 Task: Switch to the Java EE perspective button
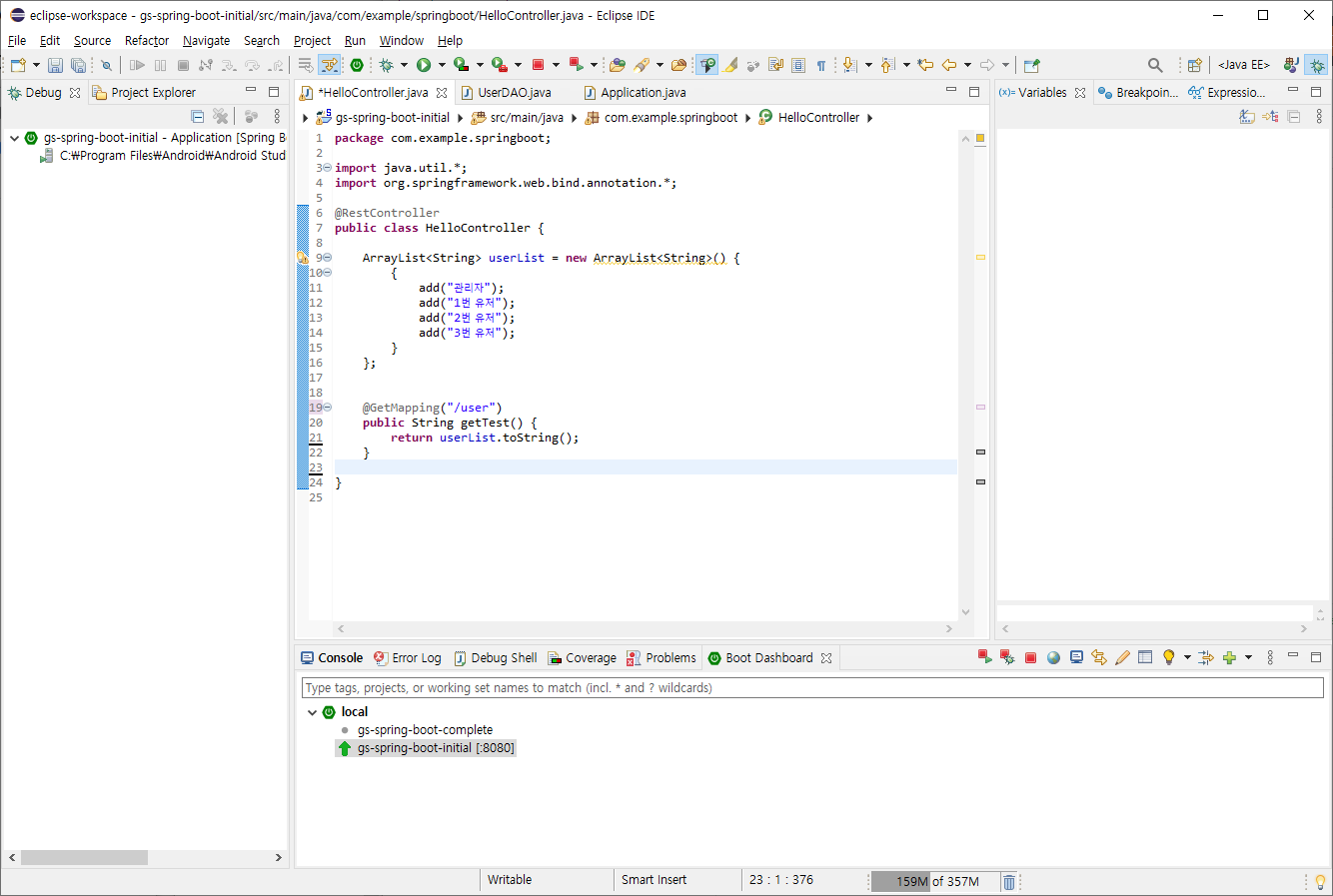[1243, 65]
